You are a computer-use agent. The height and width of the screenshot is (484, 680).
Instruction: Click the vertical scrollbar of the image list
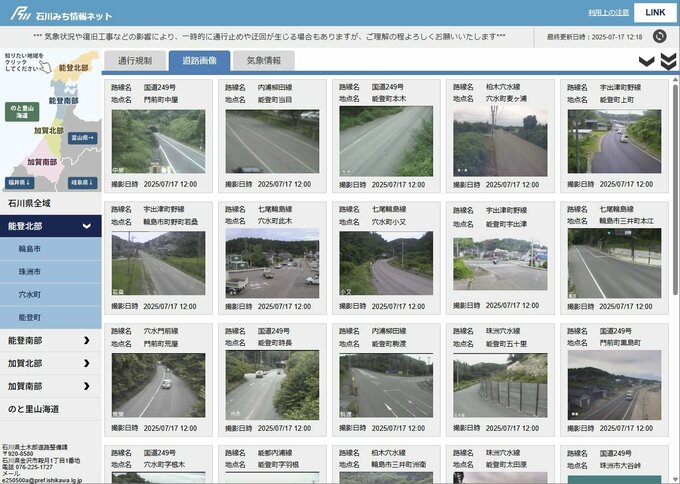(675, 189)
